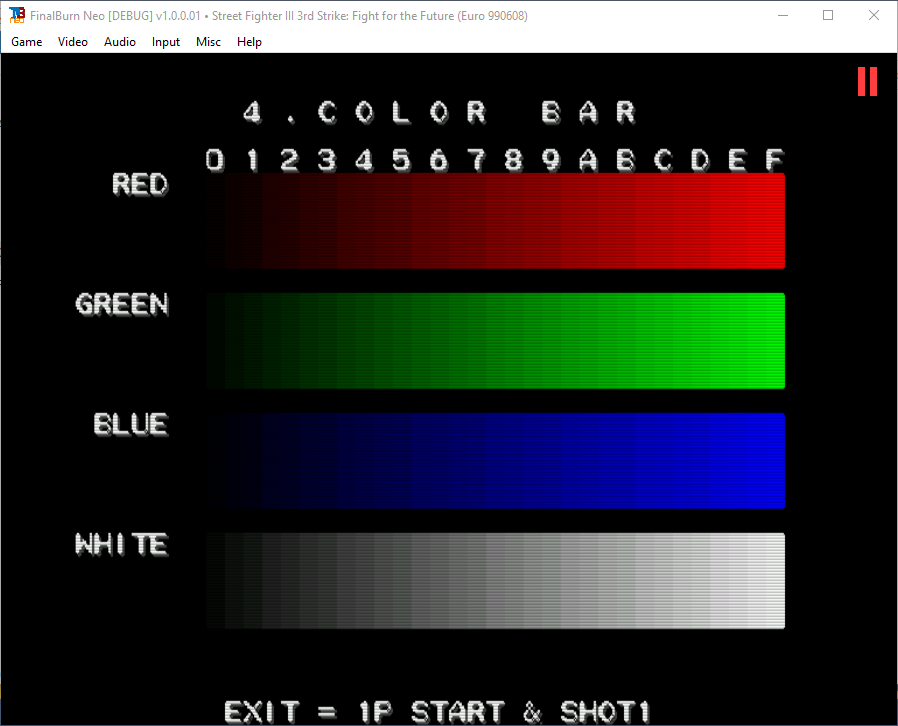Click the column label '4' above bars

[364, 160]
